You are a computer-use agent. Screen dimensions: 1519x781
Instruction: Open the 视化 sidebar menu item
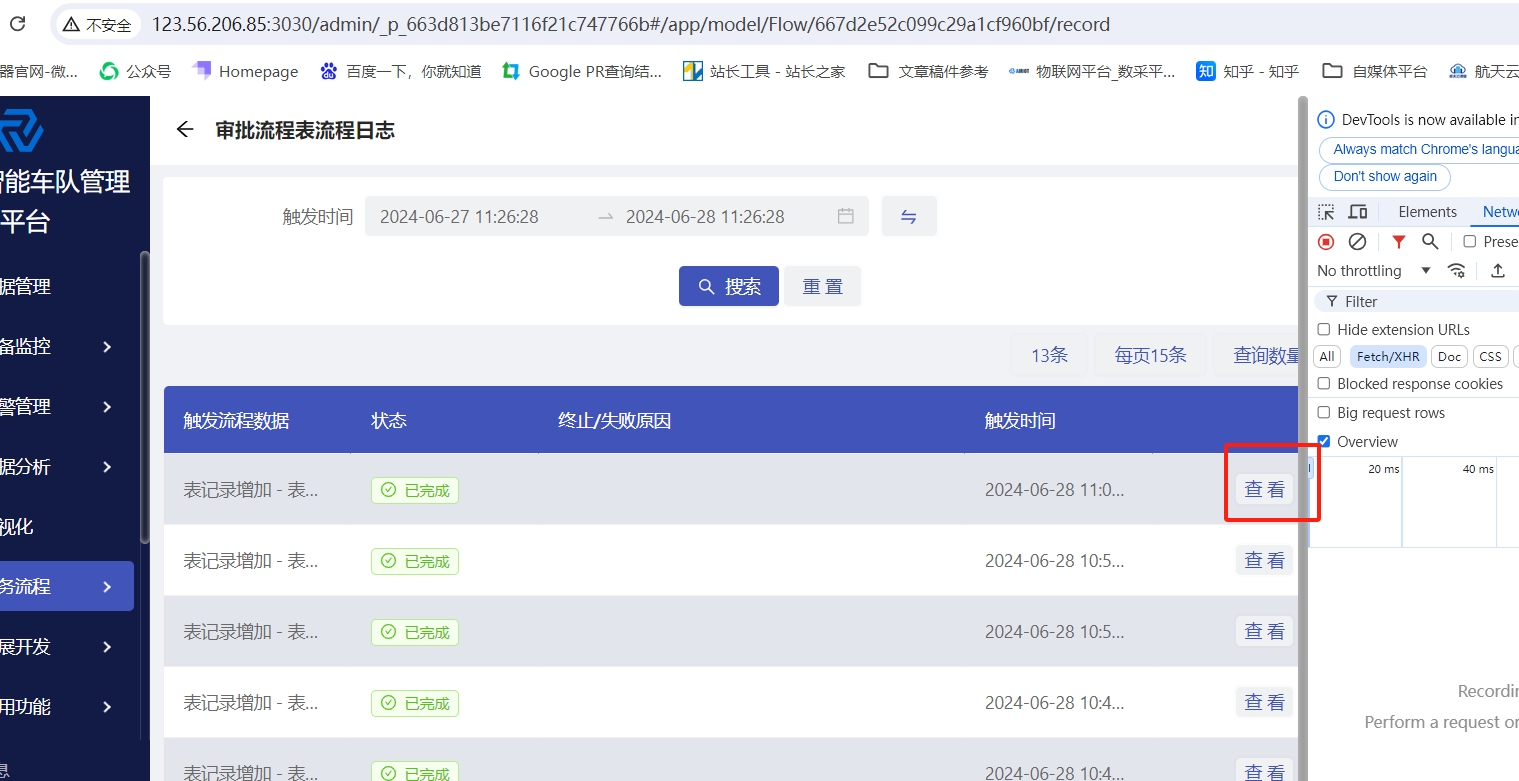(67, 527)
